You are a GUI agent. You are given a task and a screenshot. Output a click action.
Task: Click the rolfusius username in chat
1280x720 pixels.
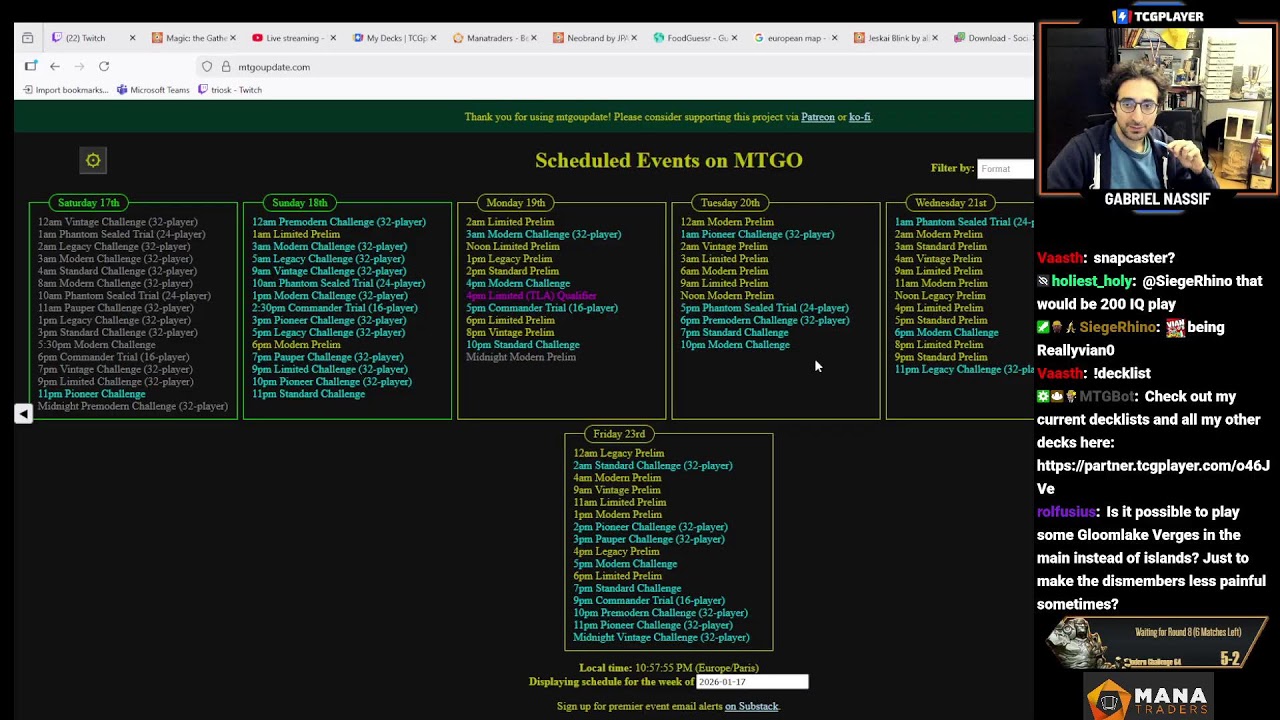coord(1066,512)
